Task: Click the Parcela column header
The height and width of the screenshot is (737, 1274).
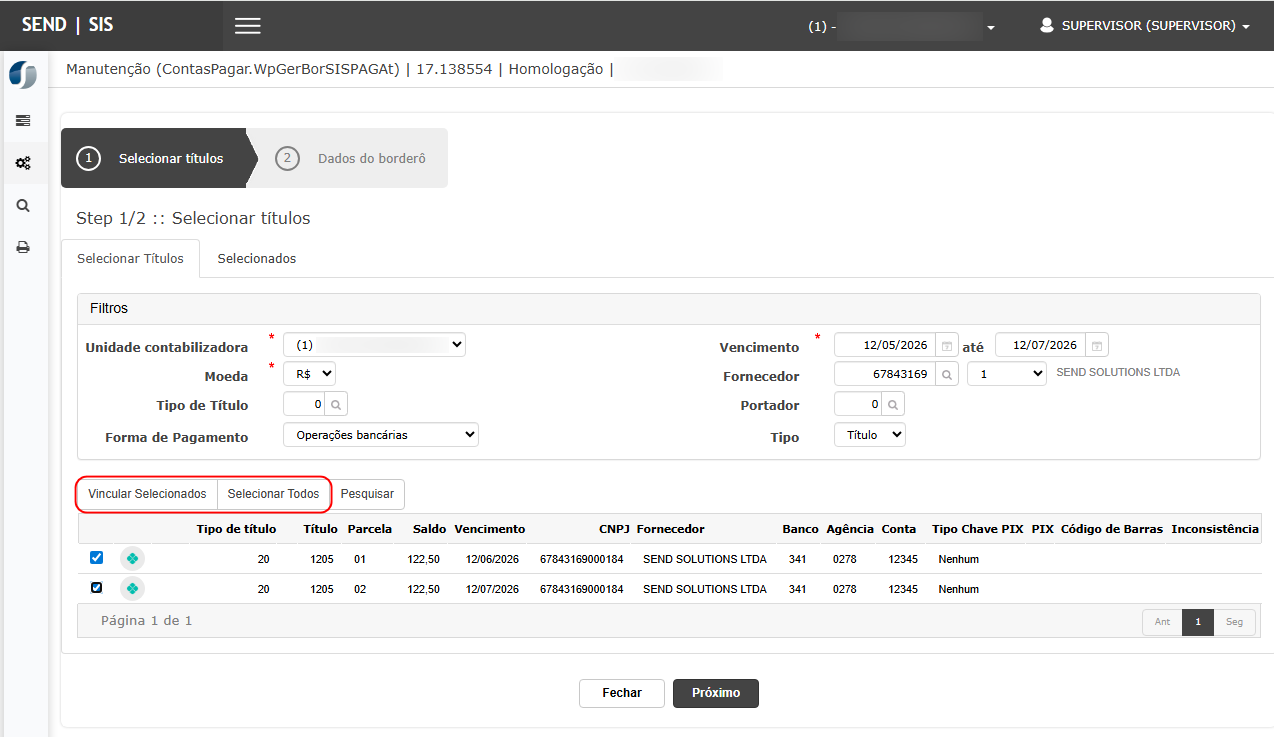Action: point(370,529)
